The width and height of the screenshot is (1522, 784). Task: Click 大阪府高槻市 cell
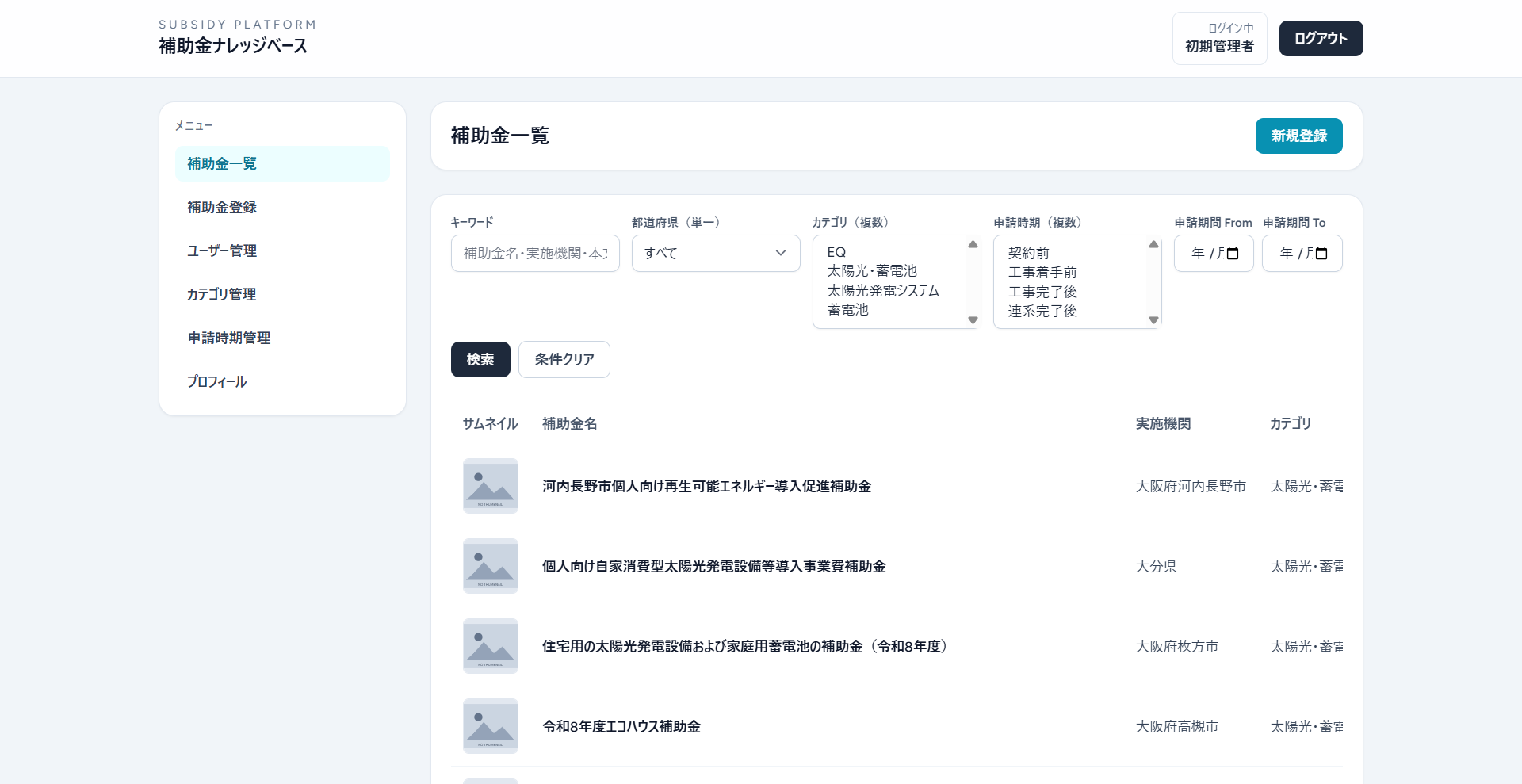pyautogui.click(x=1177, y=726)
